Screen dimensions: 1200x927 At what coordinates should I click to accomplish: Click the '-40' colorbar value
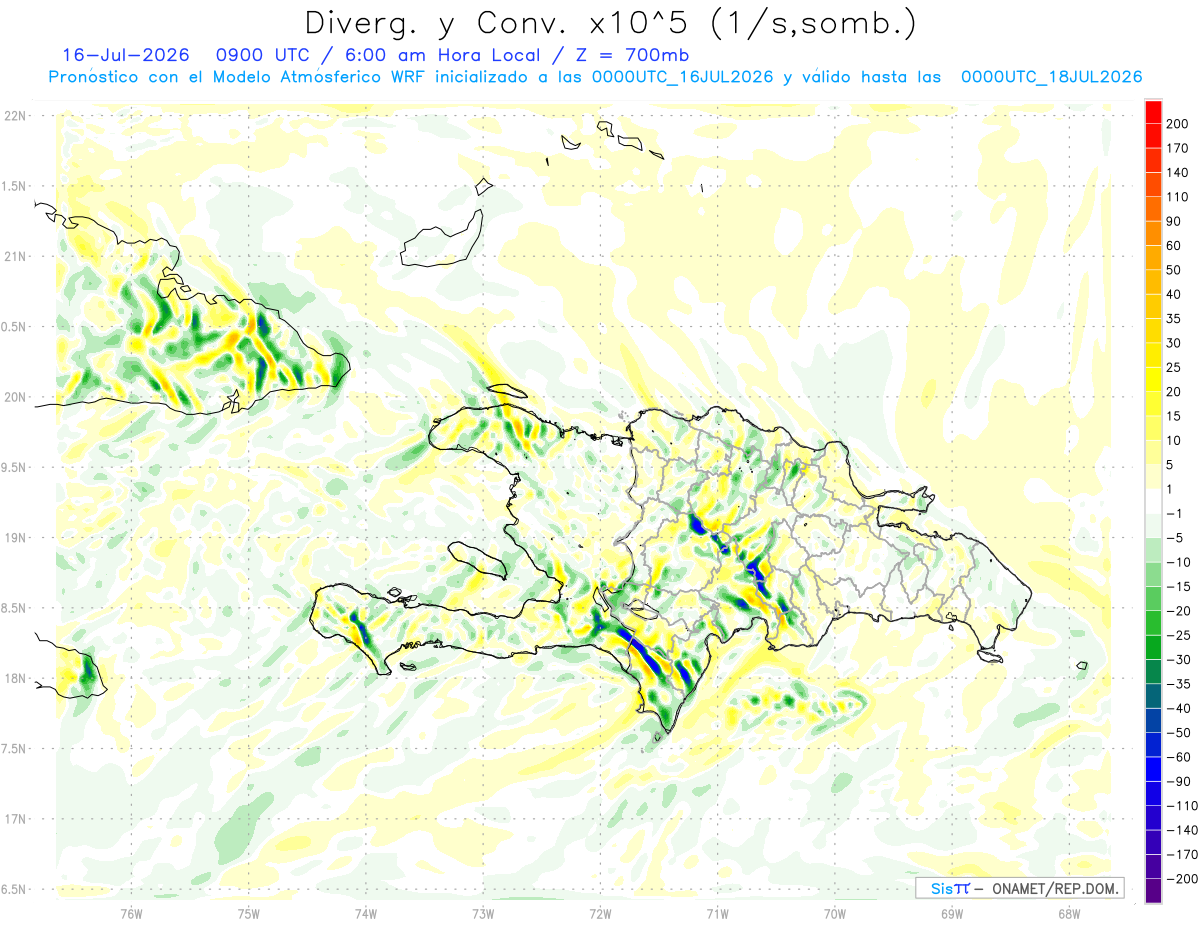click(x=1178, y=708)
